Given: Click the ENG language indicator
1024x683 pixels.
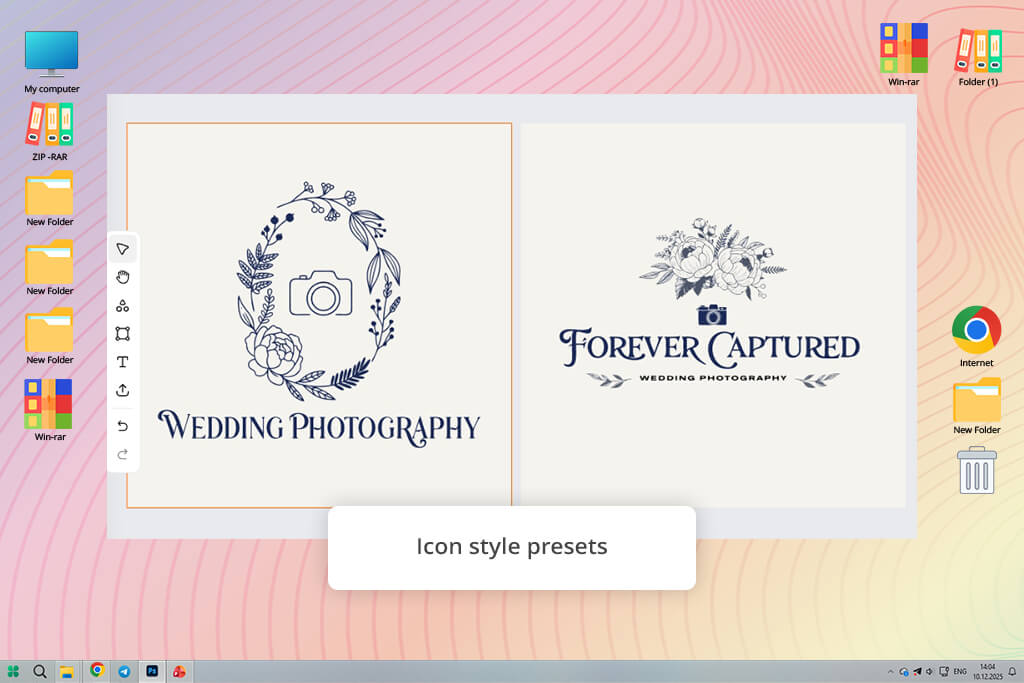Looking at the screenshot, I should [960, 672].
